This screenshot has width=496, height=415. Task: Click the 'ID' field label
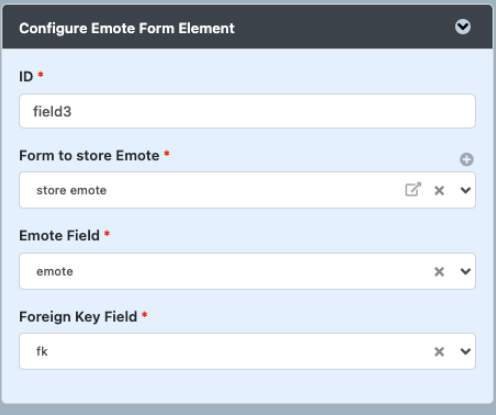pyautogui.click(x=26, y=77)
